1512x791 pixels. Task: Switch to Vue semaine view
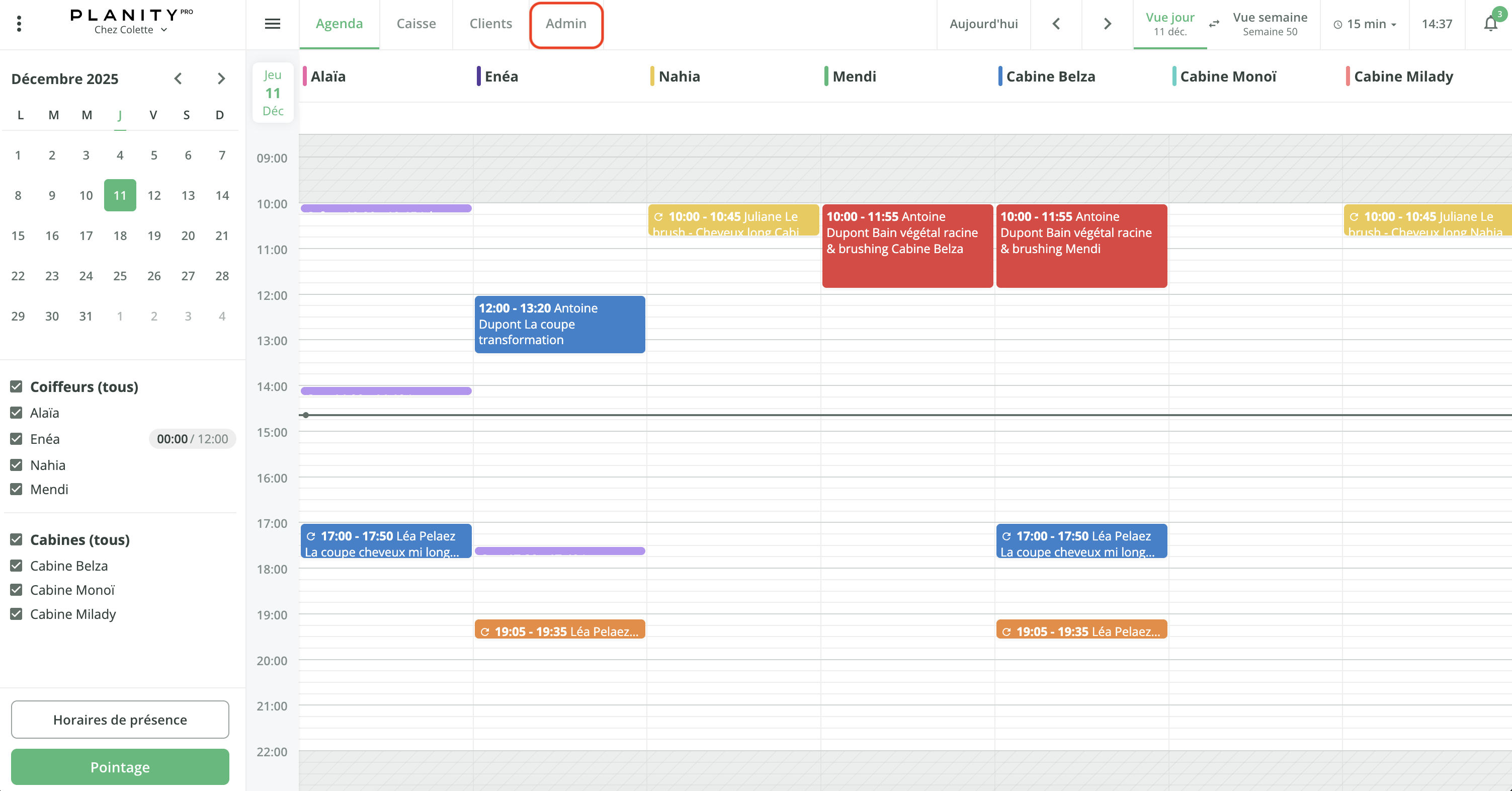click(1270, 24)
